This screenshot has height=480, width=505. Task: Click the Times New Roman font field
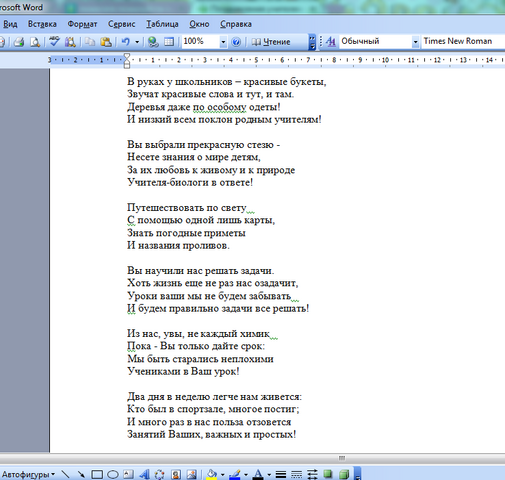(463, 41)
